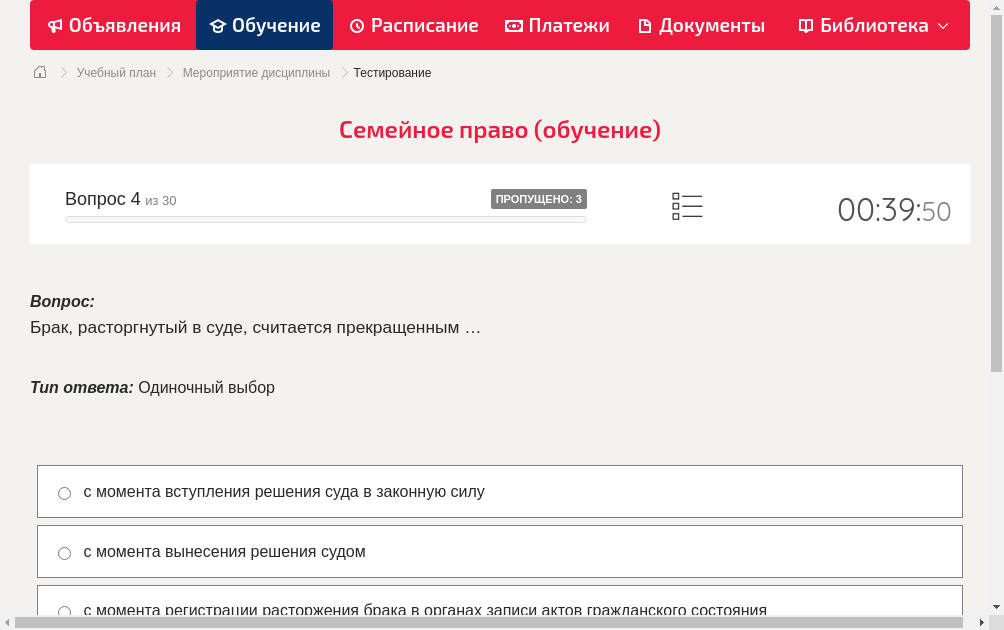Image resolution: width=1004 pixels, height=630 pixels.
Task: Select answer 'с момента вынесения решения судом'
Action: pyautogui.click(x=64, y=552)
